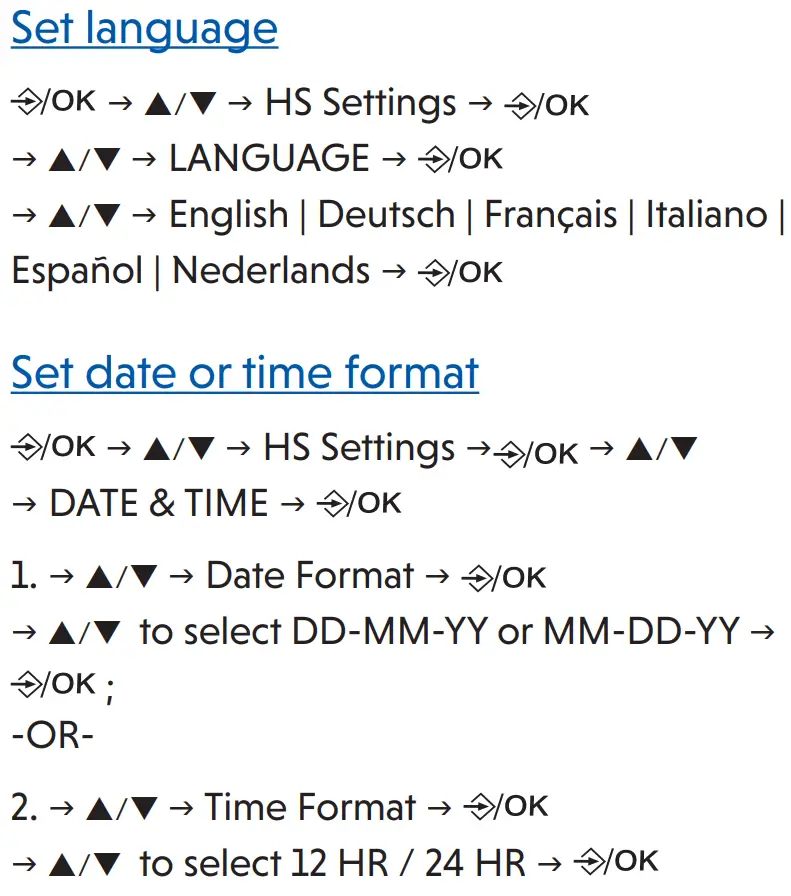Click the OK icon before the semicolon
The height and width of the screenshot is (896, 791).
[x=54, y=686]
